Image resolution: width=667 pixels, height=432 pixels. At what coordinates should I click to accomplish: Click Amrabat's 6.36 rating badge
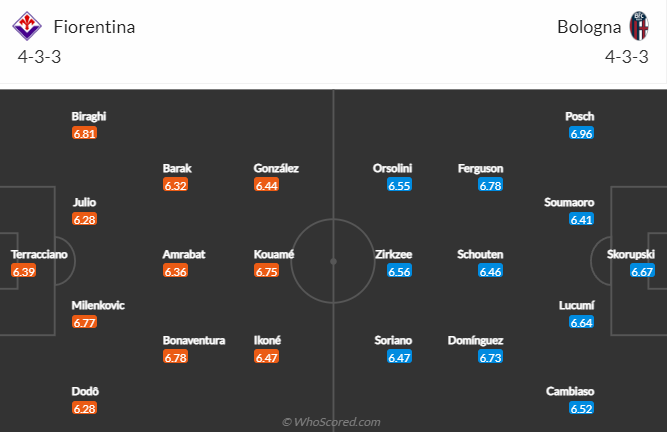(x=175, y=271)
